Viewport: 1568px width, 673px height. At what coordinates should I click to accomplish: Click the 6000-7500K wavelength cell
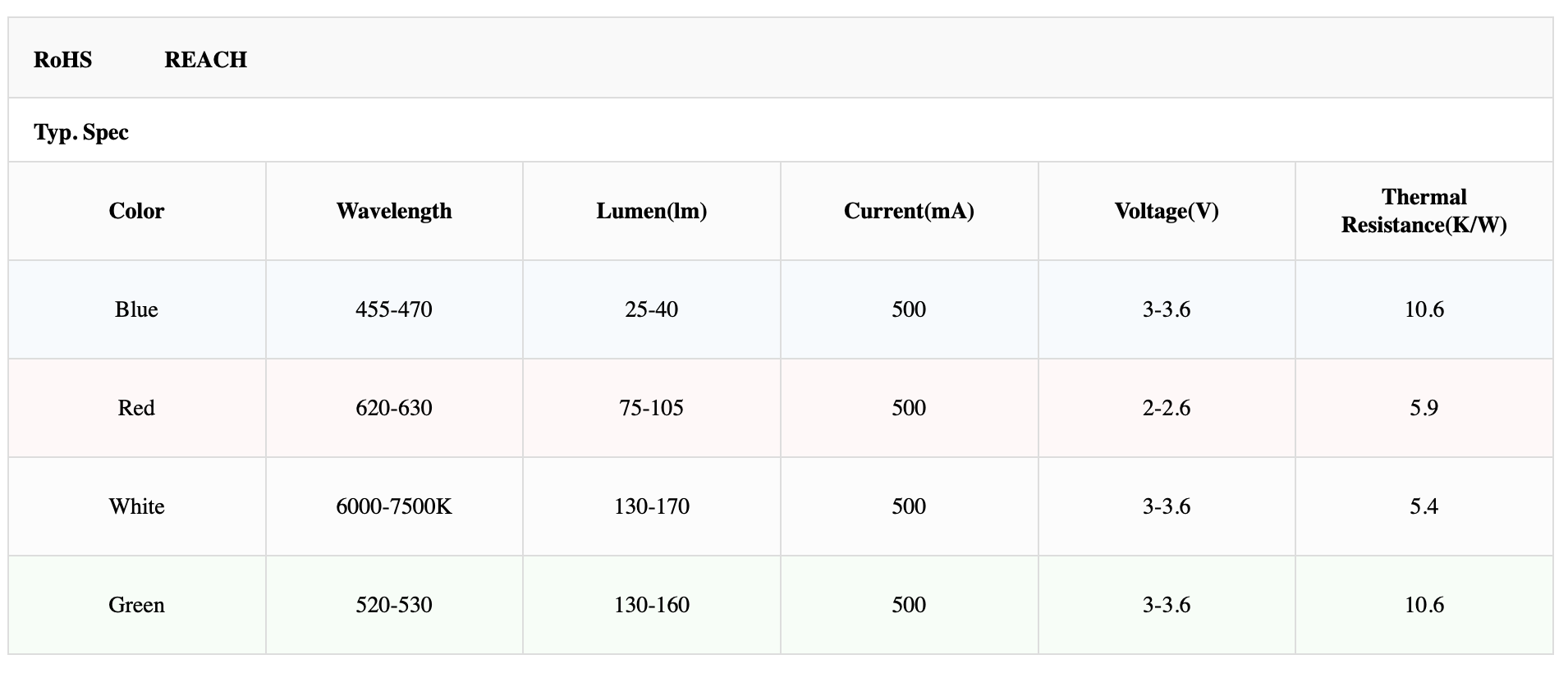[394, 506]
